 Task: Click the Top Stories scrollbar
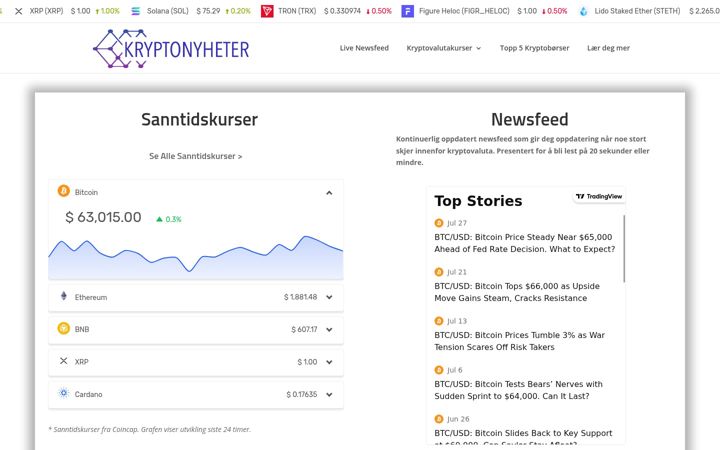pyautogui.click(x=624, y=248)
